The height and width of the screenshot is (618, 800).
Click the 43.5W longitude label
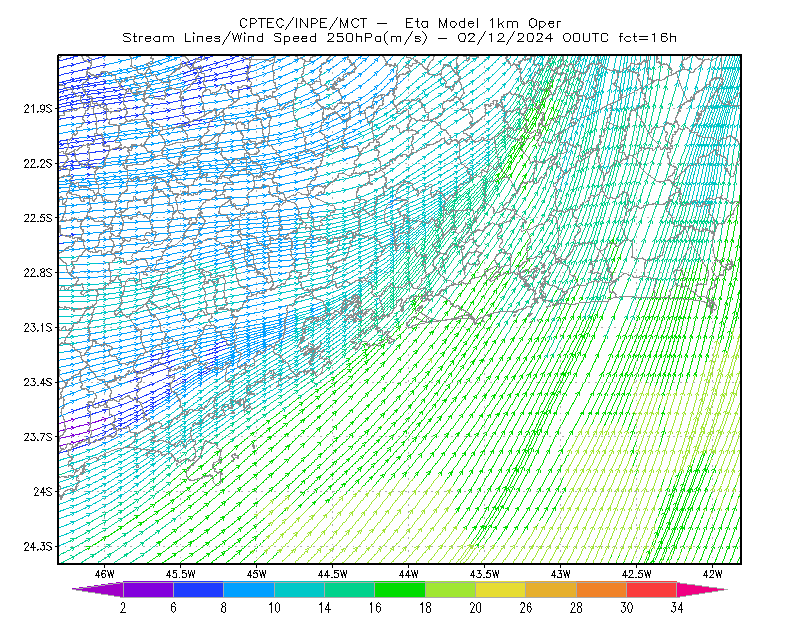(485, 574)
